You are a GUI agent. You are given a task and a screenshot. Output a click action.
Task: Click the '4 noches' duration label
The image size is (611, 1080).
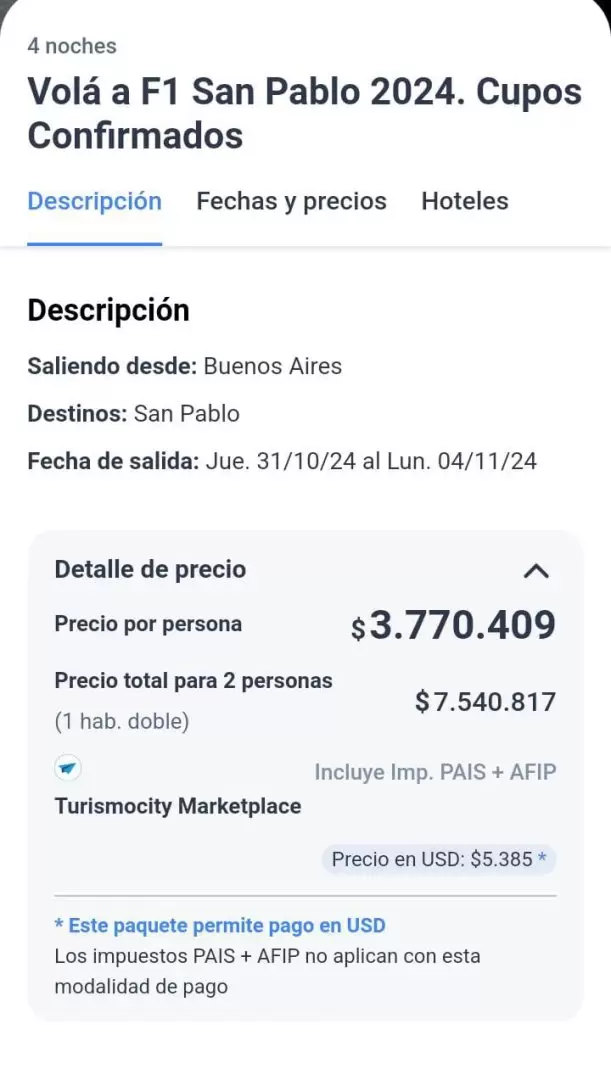click(x=72, y=45)
